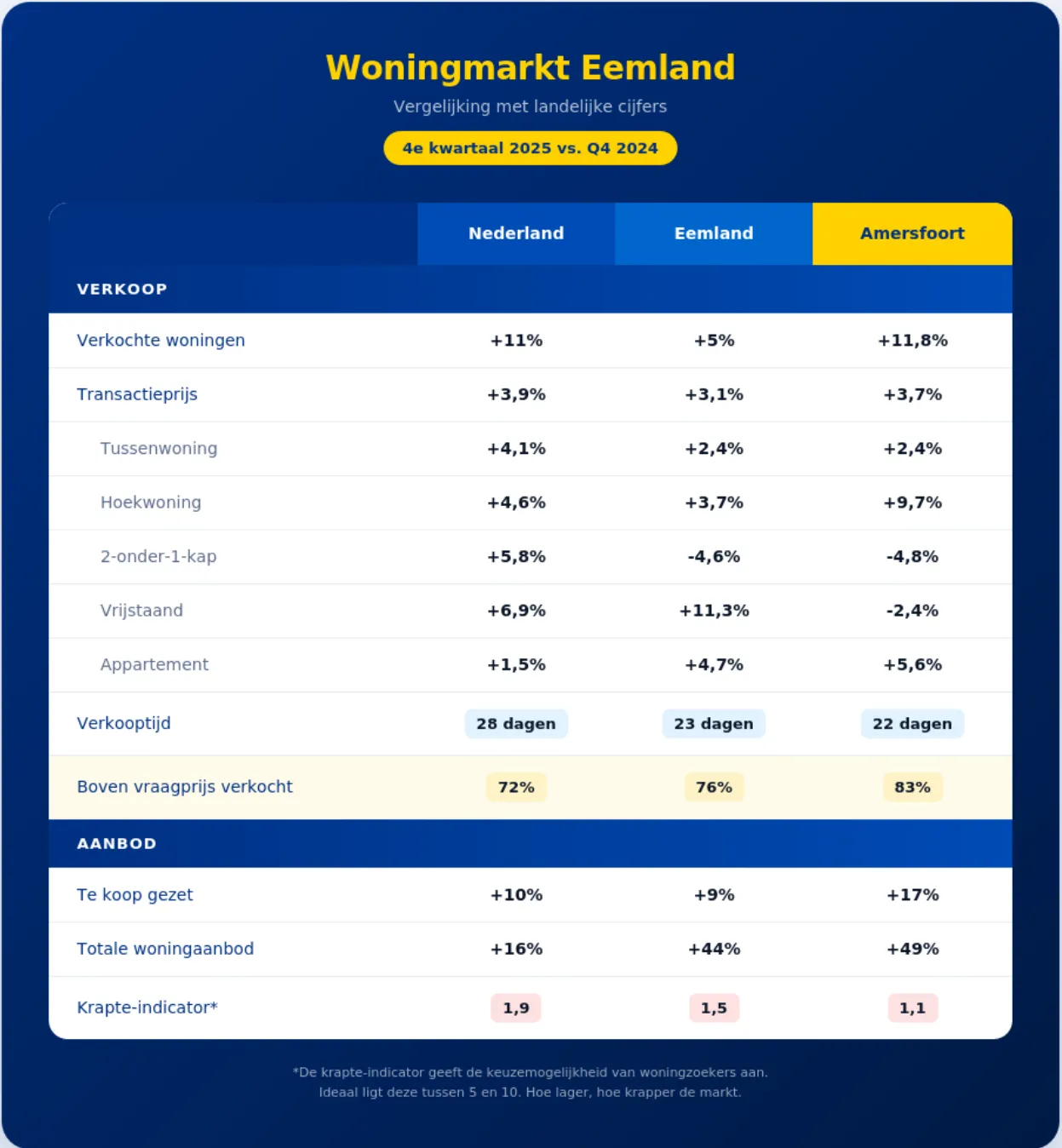Click the yellow quarter comparison badge
This screenshot has height=1148, width=1062.
[x=530, y=148]
